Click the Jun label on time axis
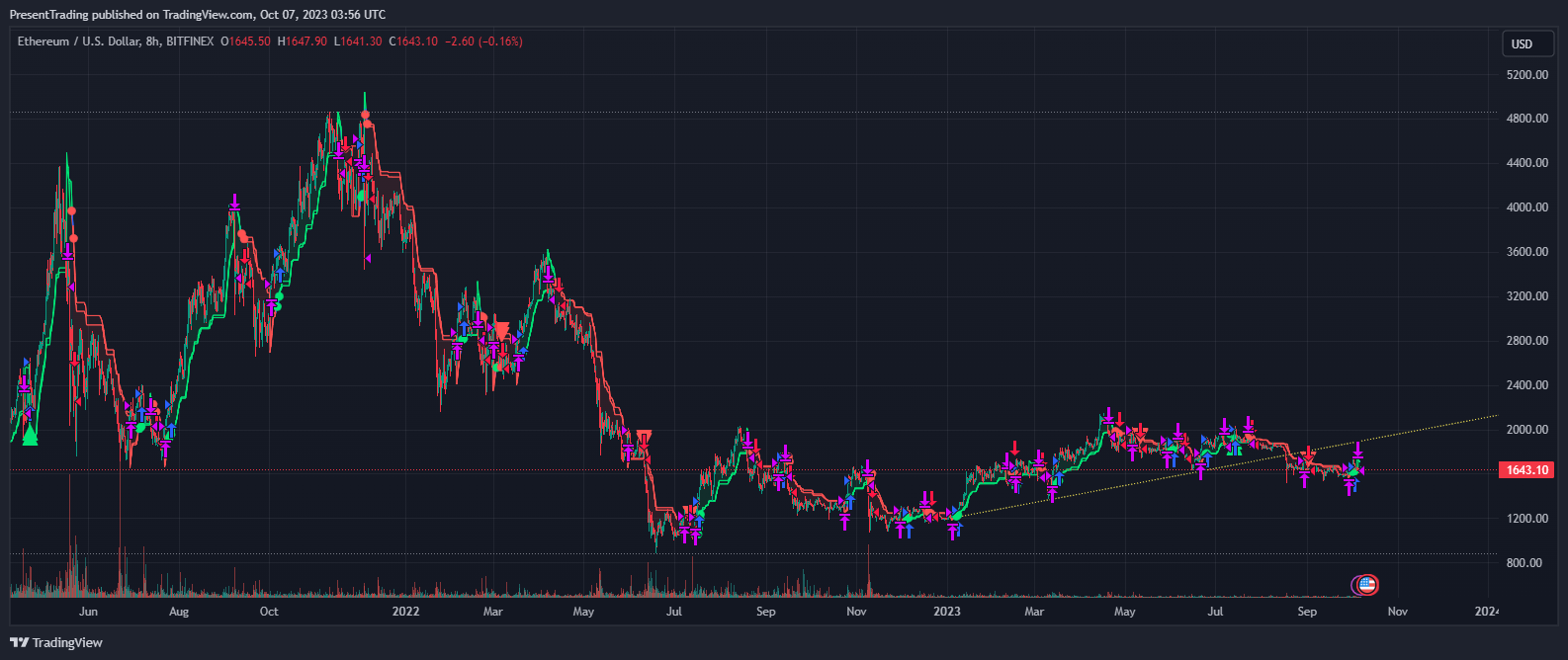The image size is (1568, 660). (x=89, y=612)
